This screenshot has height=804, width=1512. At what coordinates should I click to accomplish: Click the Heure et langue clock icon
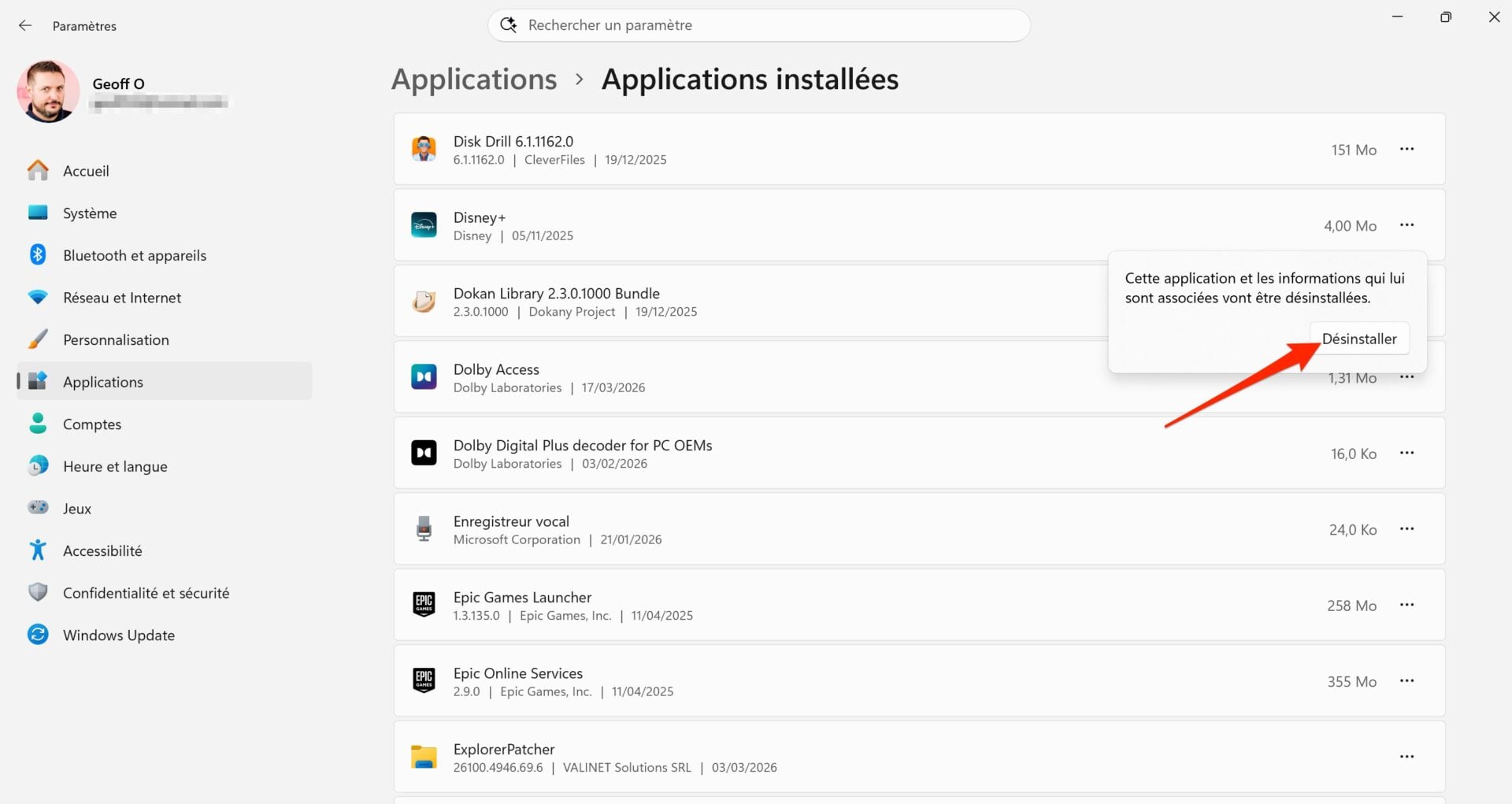[x=37, y=465]
